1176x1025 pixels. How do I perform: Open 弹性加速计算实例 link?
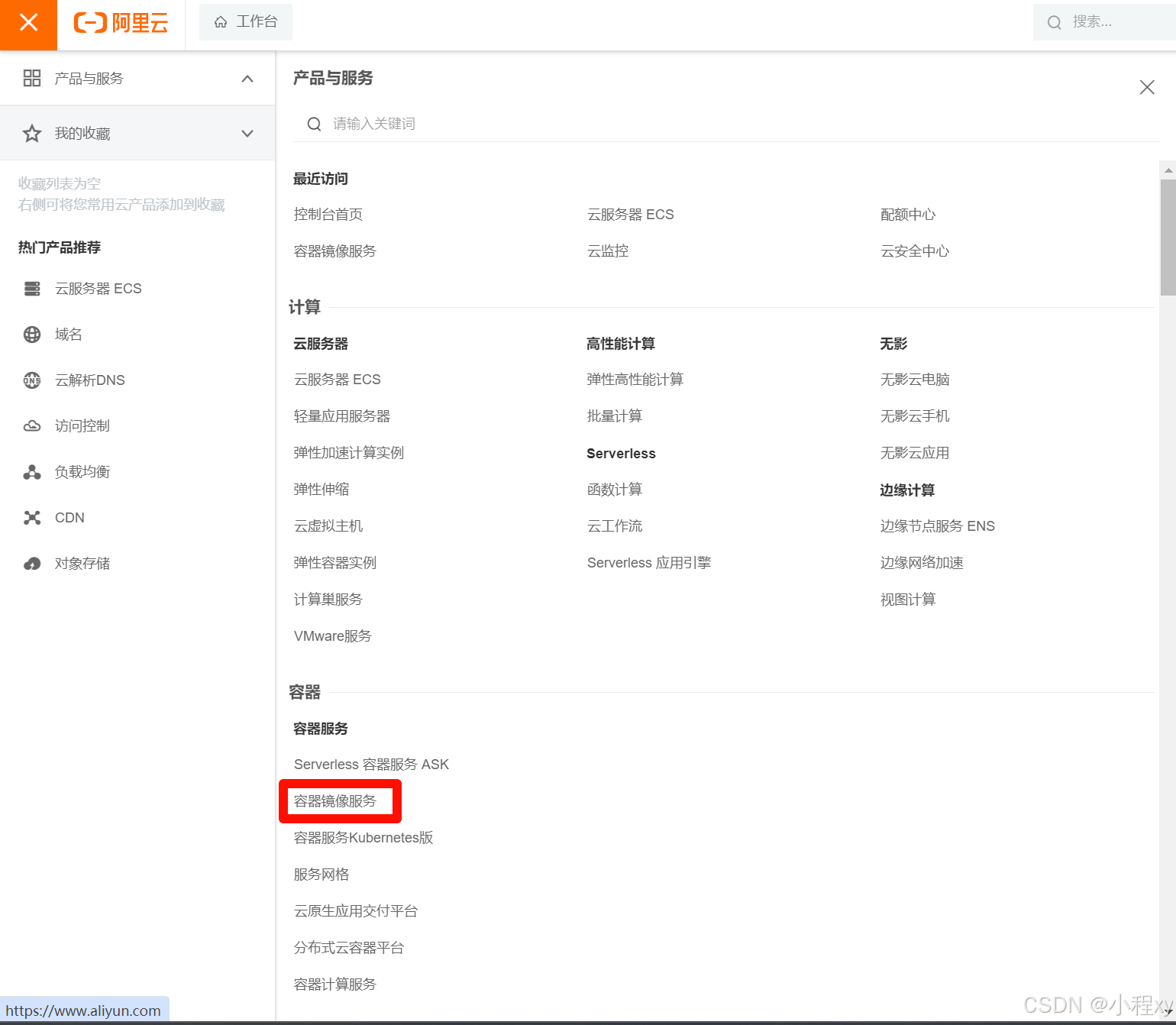[x=349, y=453]
